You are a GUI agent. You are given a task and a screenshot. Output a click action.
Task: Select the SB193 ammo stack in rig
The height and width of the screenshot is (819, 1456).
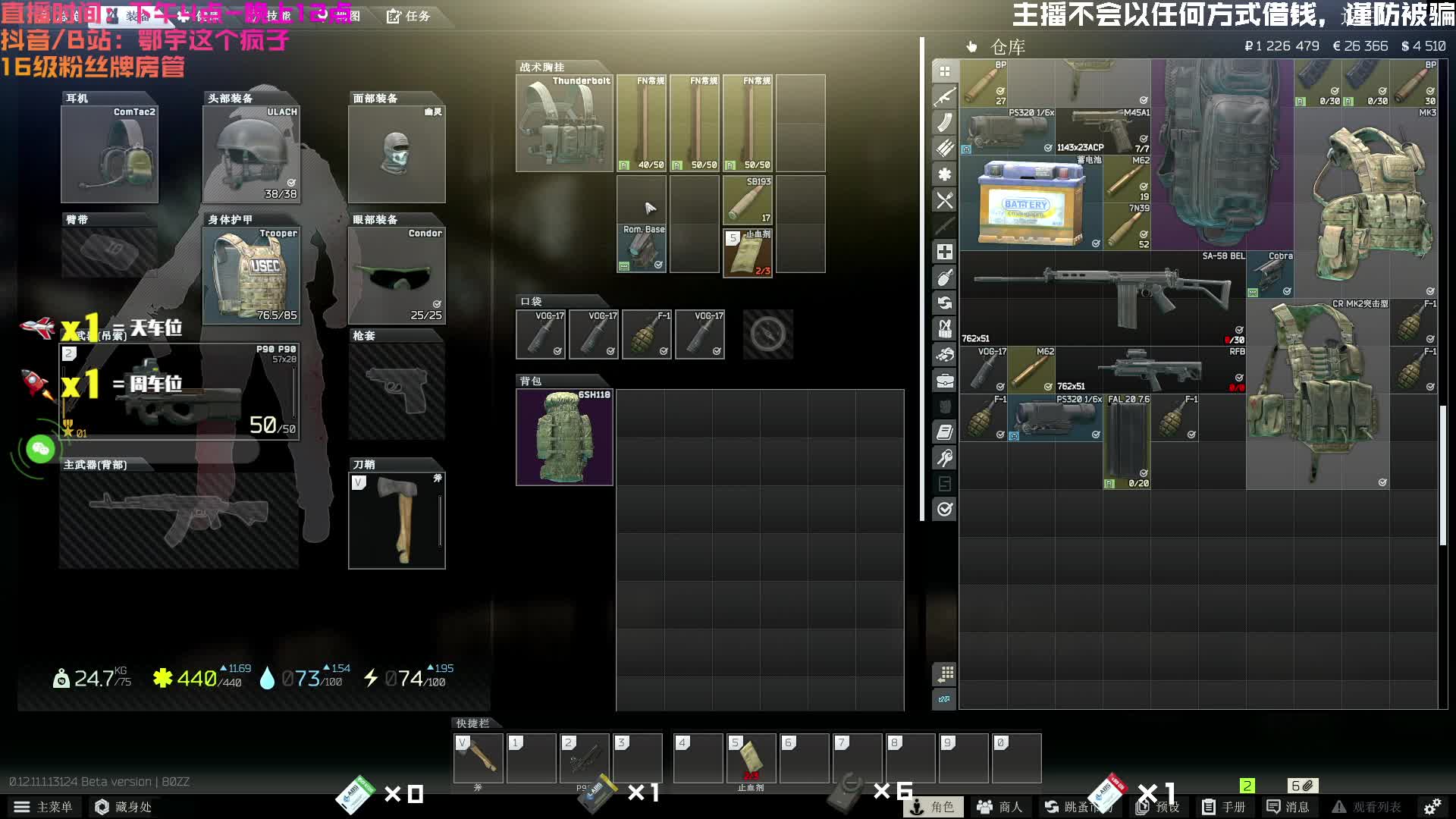click(748, 199)
